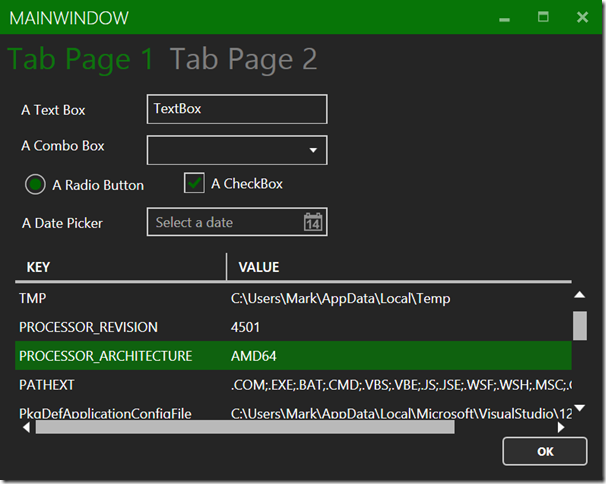Expand the A Combo Box dropdown
The width and height of the screenshot is (606, 484).
(x=313, y=151)
